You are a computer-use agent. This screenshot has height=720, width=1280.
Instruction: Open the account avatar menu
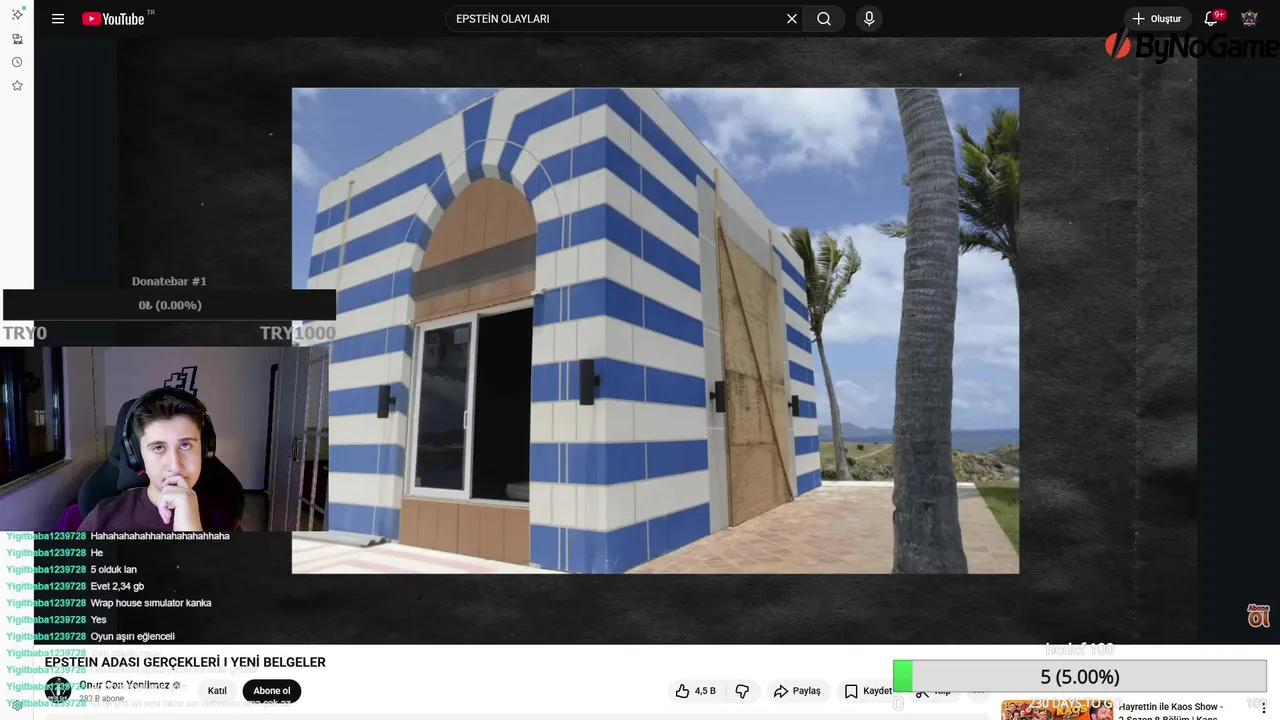point(1249,19)
